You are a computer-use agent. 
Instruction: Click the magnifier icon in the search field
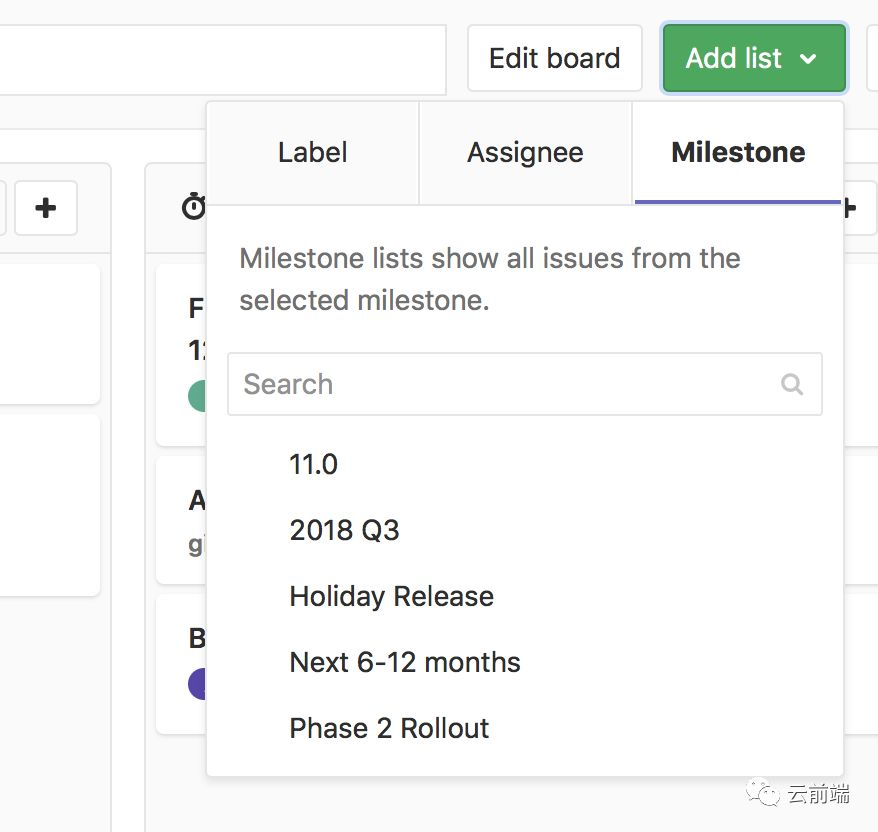click(x=792, y=384)
